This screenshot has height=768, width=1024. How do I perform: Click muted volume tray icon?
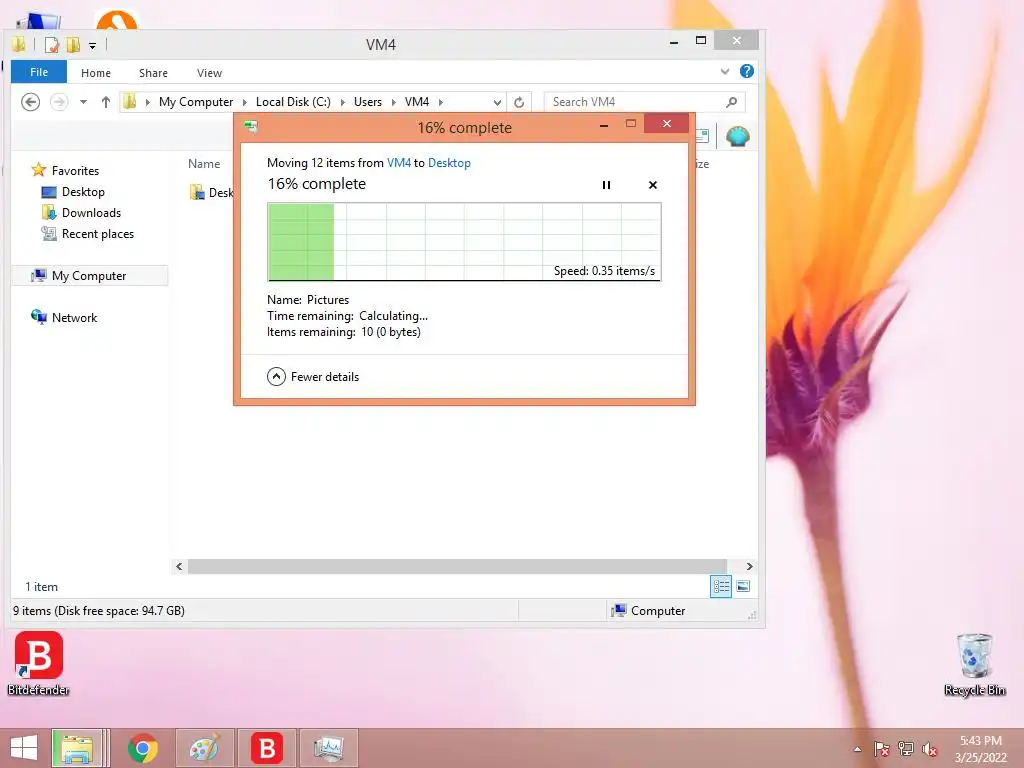tap(929, 749)
